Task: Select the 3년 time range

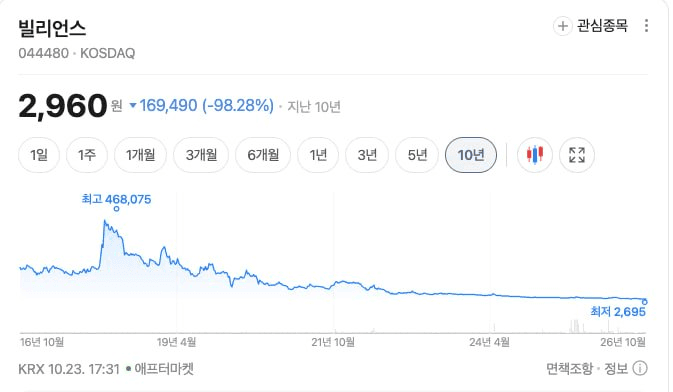Action: 367,155
